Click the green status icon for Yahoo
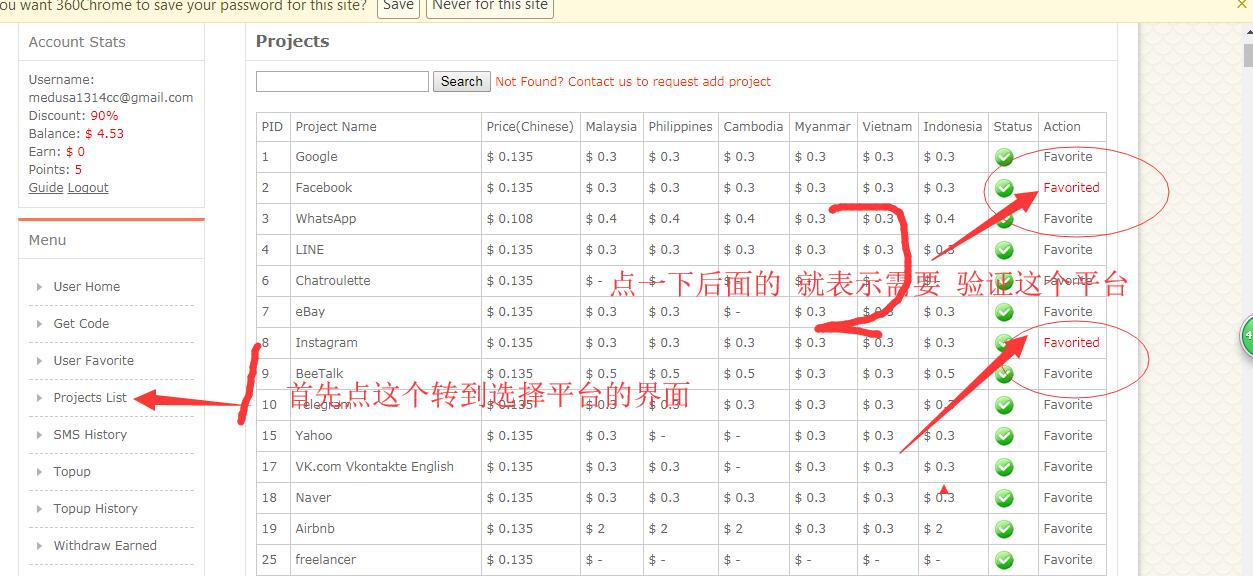 [1004, 436]
